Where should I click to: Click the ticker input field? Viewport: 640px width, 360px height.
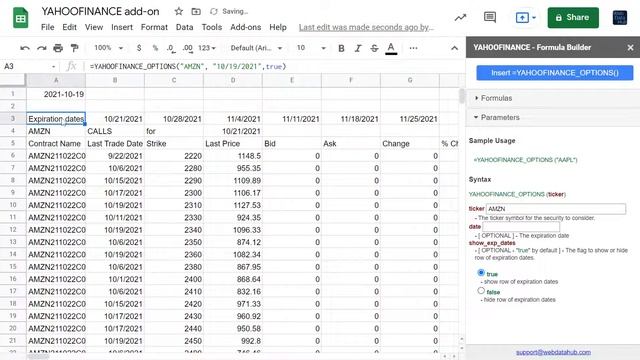click(x=556, y=209)
